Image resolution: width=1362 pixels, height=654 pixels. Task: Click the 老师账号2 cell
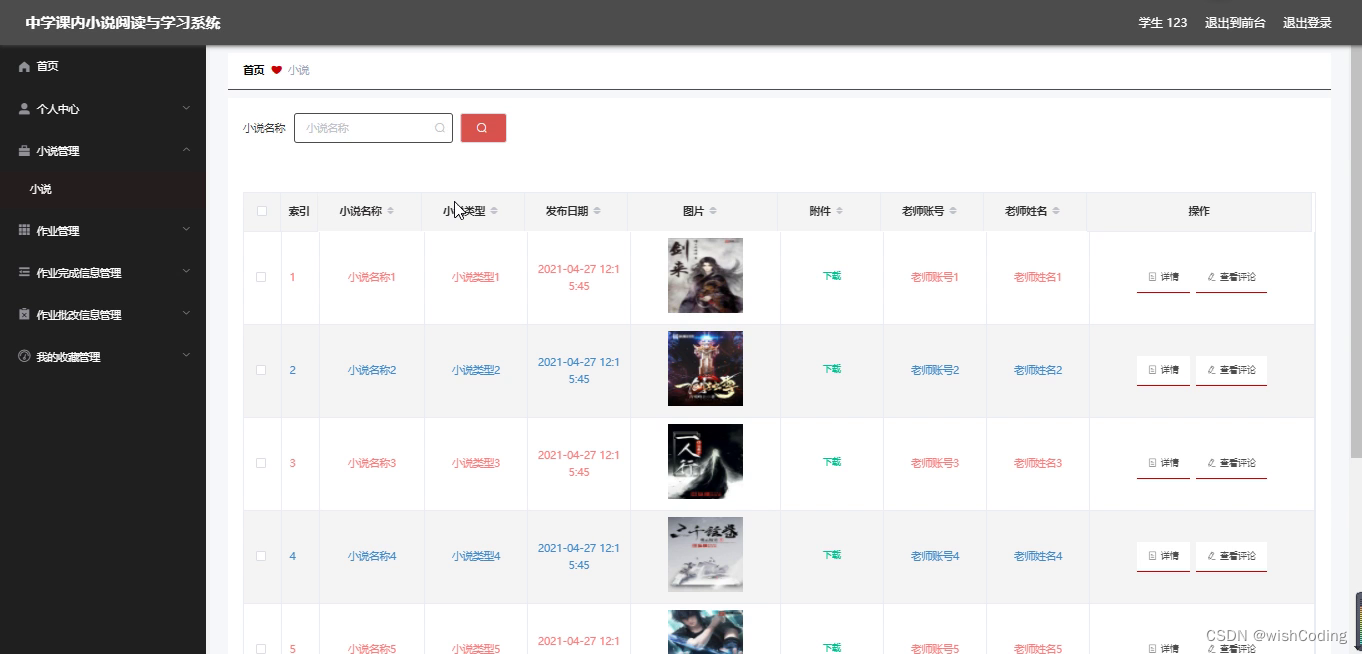[x=935, y=370]
